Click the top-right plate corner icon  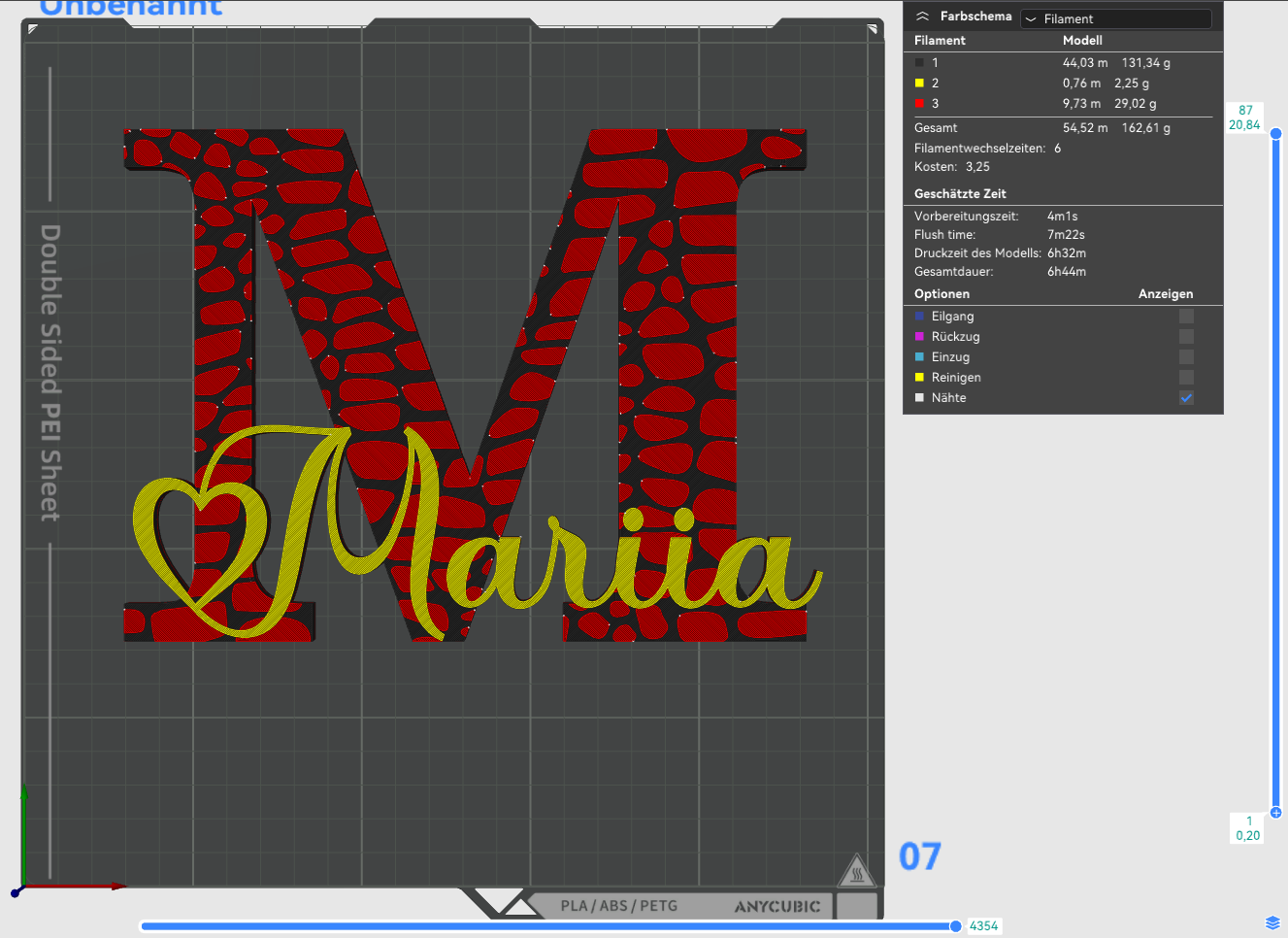click(x=873, y=29)
